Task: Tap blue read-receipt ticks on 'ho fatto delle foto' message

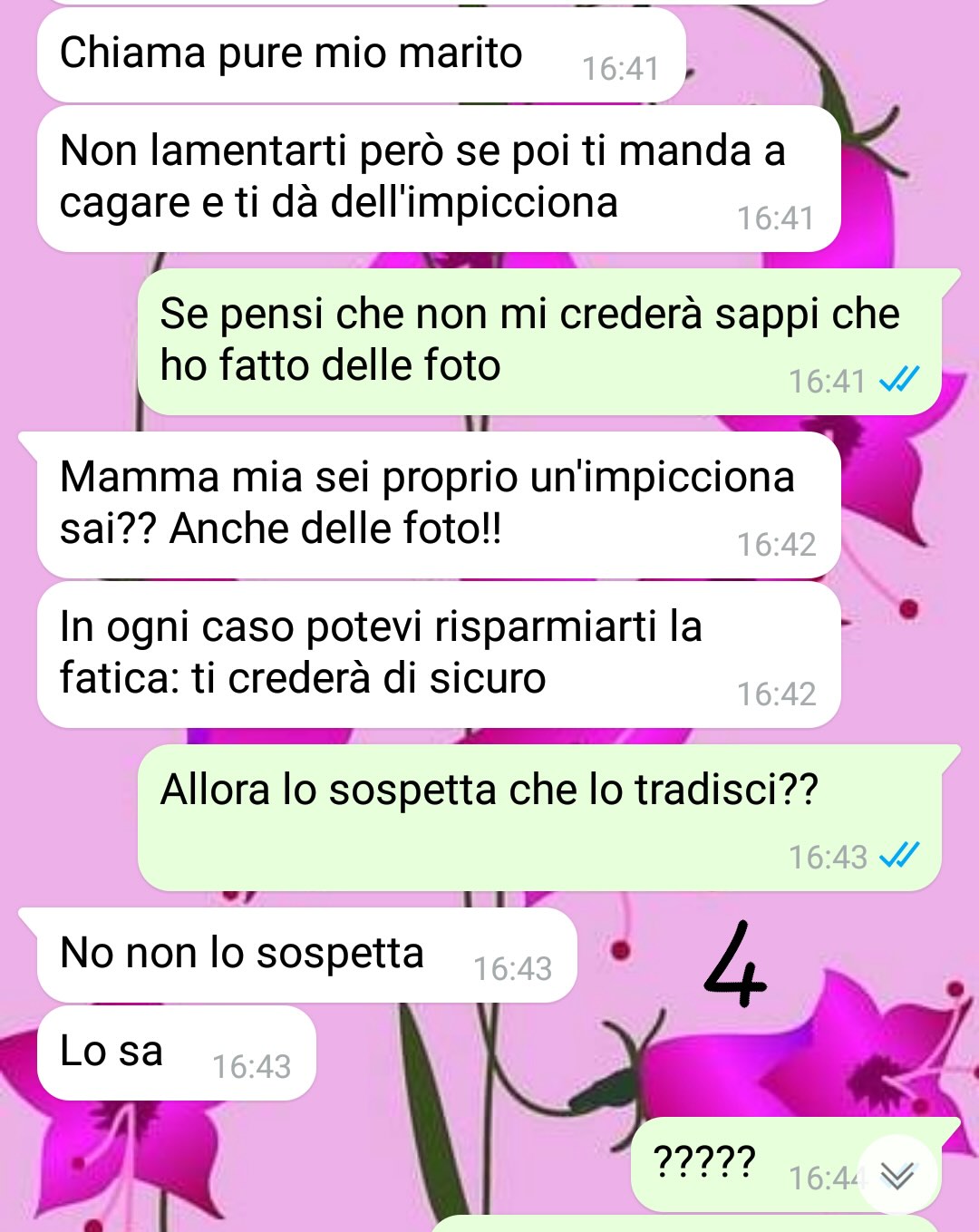Action: (x=899, y=379)
